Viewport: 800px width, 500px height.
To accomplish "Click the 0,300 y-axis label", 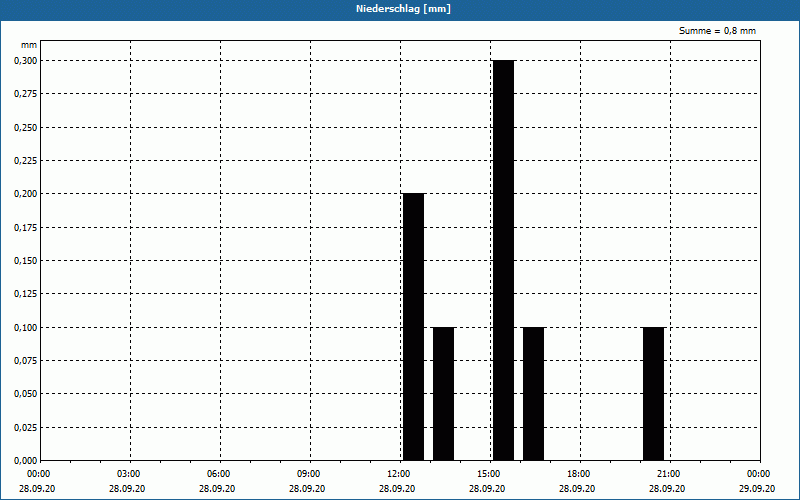I will (26, 61).
